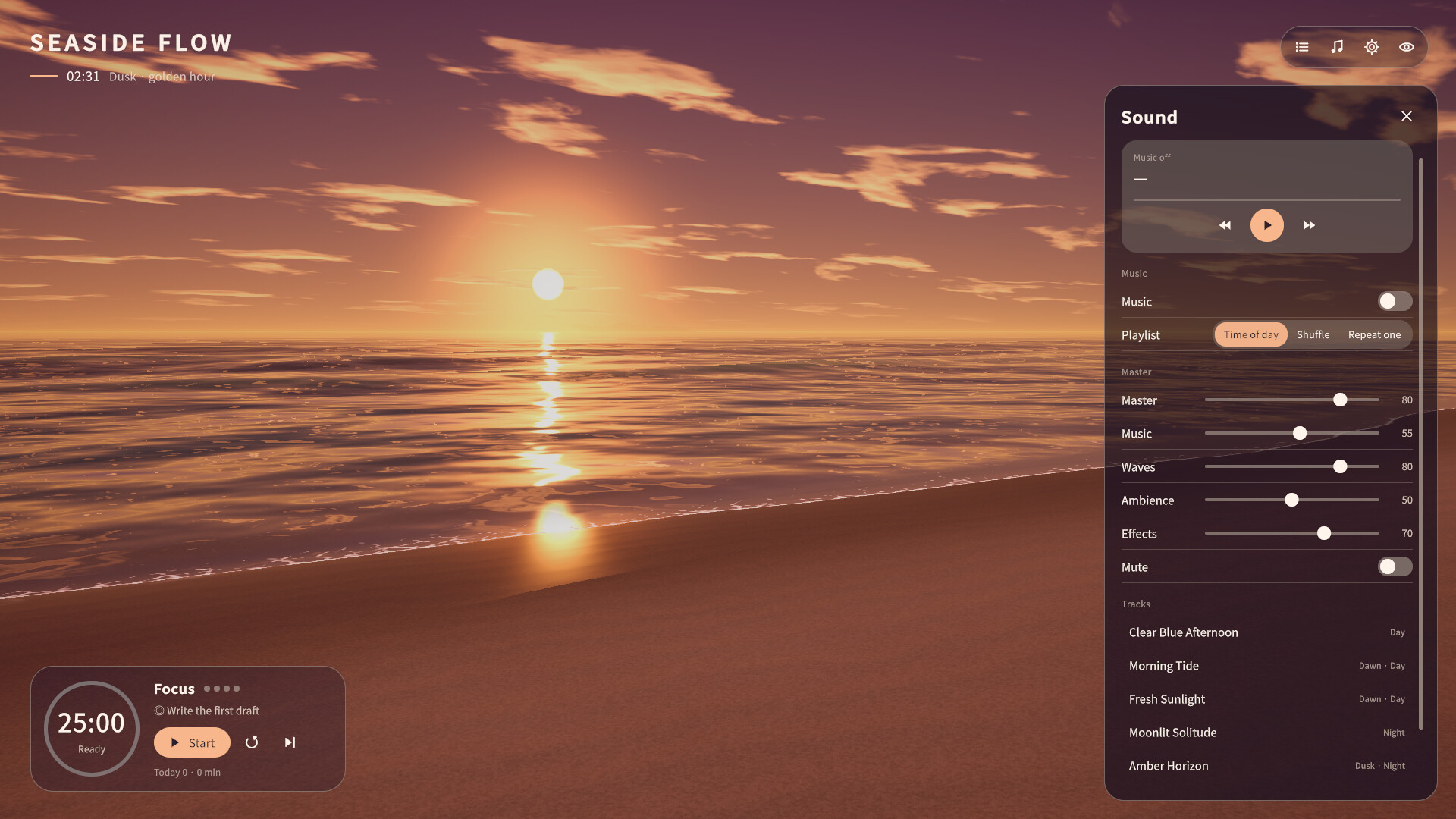
Task: Play music in Sound panel
Action: 1267,225
